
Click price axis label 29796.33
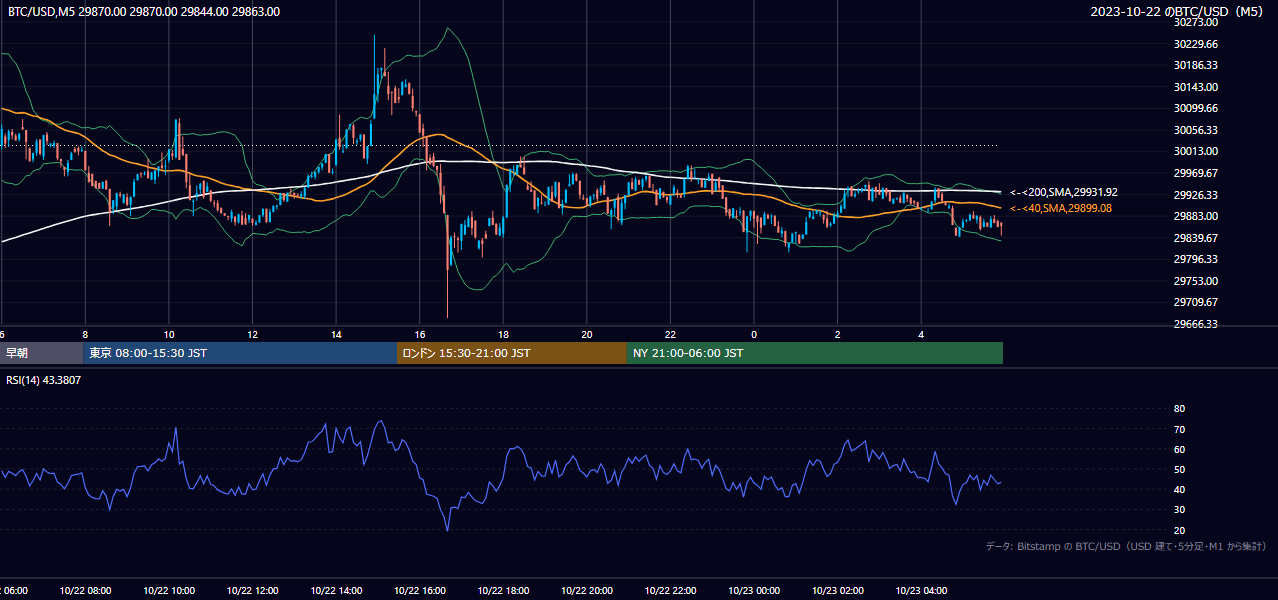[1196, 259]
